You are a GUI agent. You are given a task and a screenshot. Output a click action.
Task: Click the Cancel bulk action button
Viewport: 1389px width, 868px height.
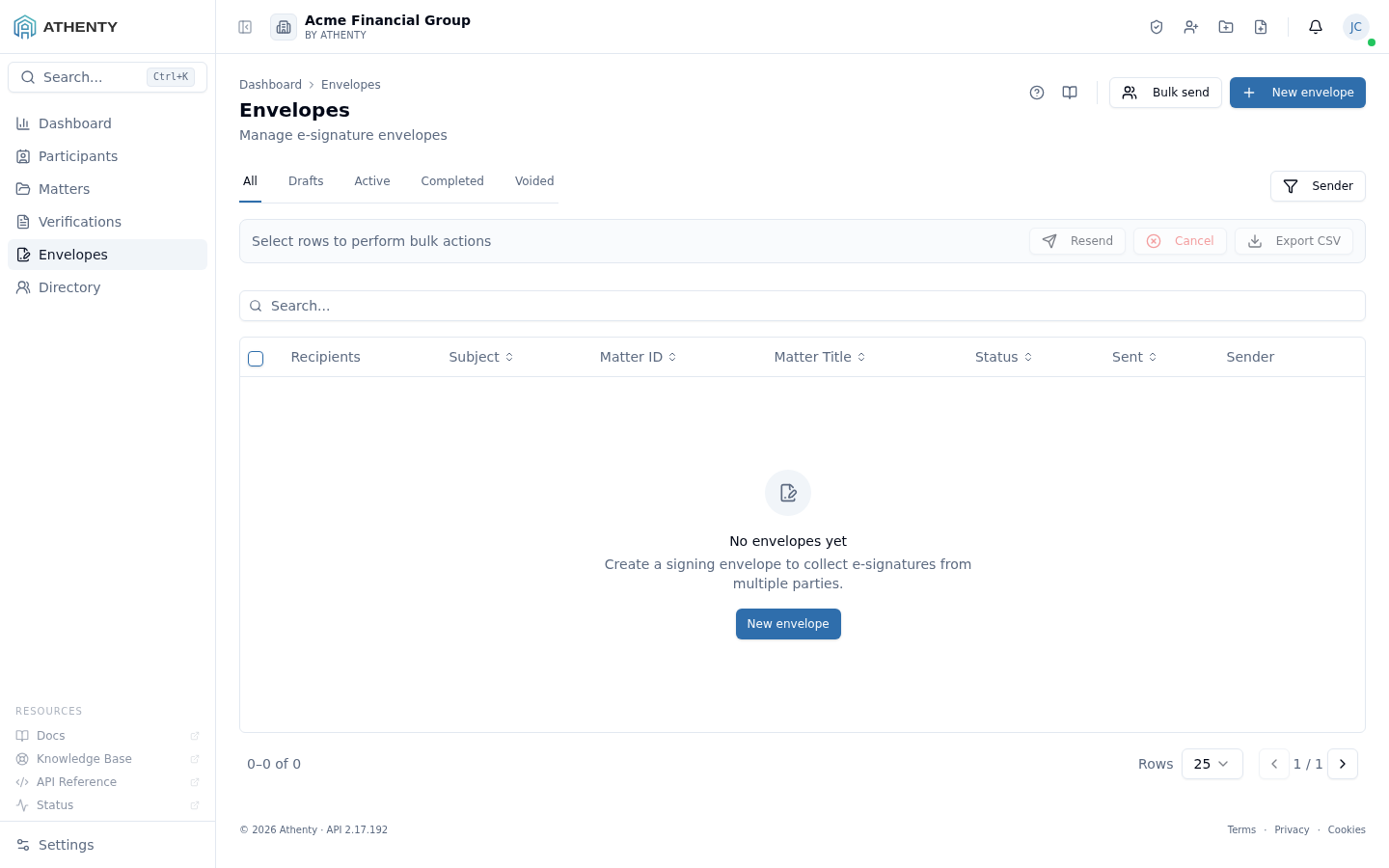click(1180, 241)
